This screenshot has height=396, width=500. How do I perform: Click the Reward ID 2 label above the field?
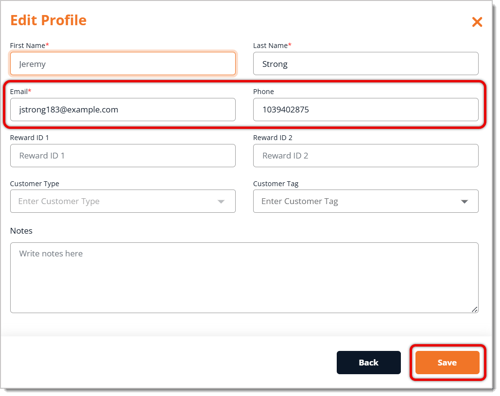coord(273,137)
